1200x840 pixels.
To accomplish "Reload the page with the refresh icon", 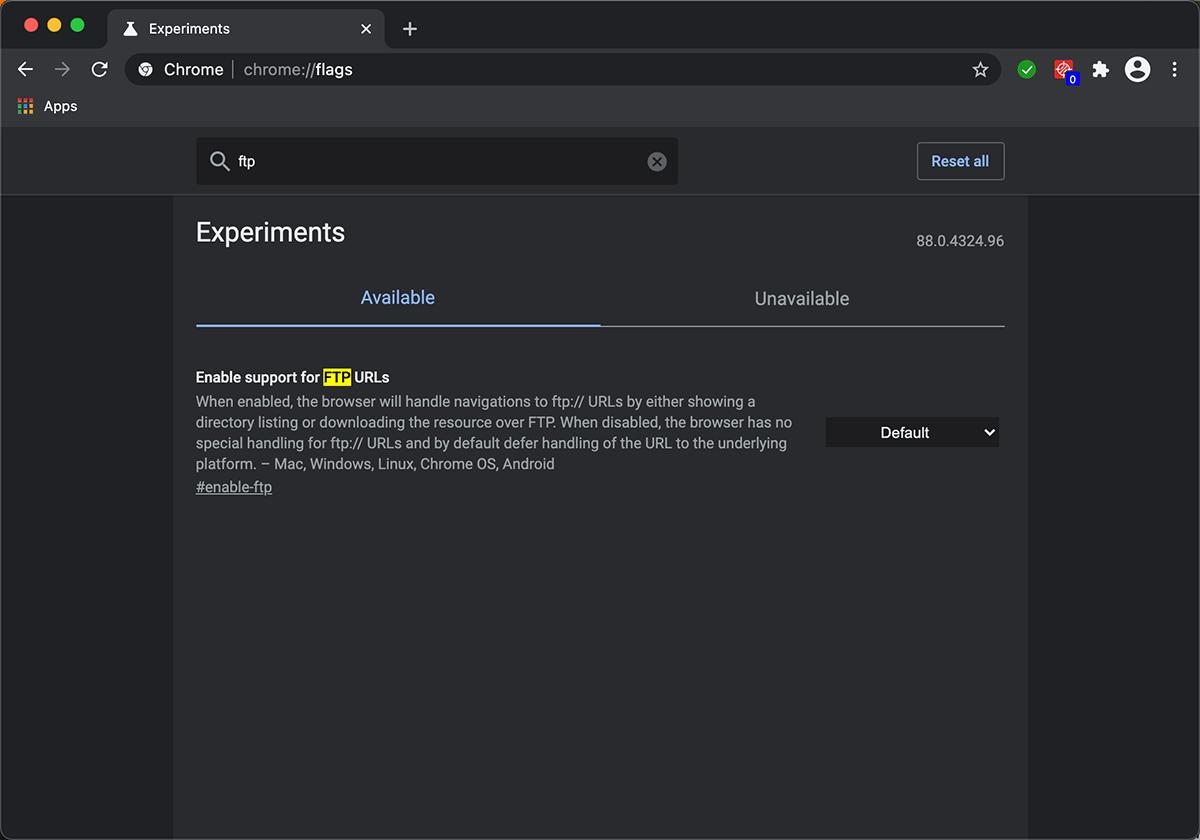I will click(99, 69).
